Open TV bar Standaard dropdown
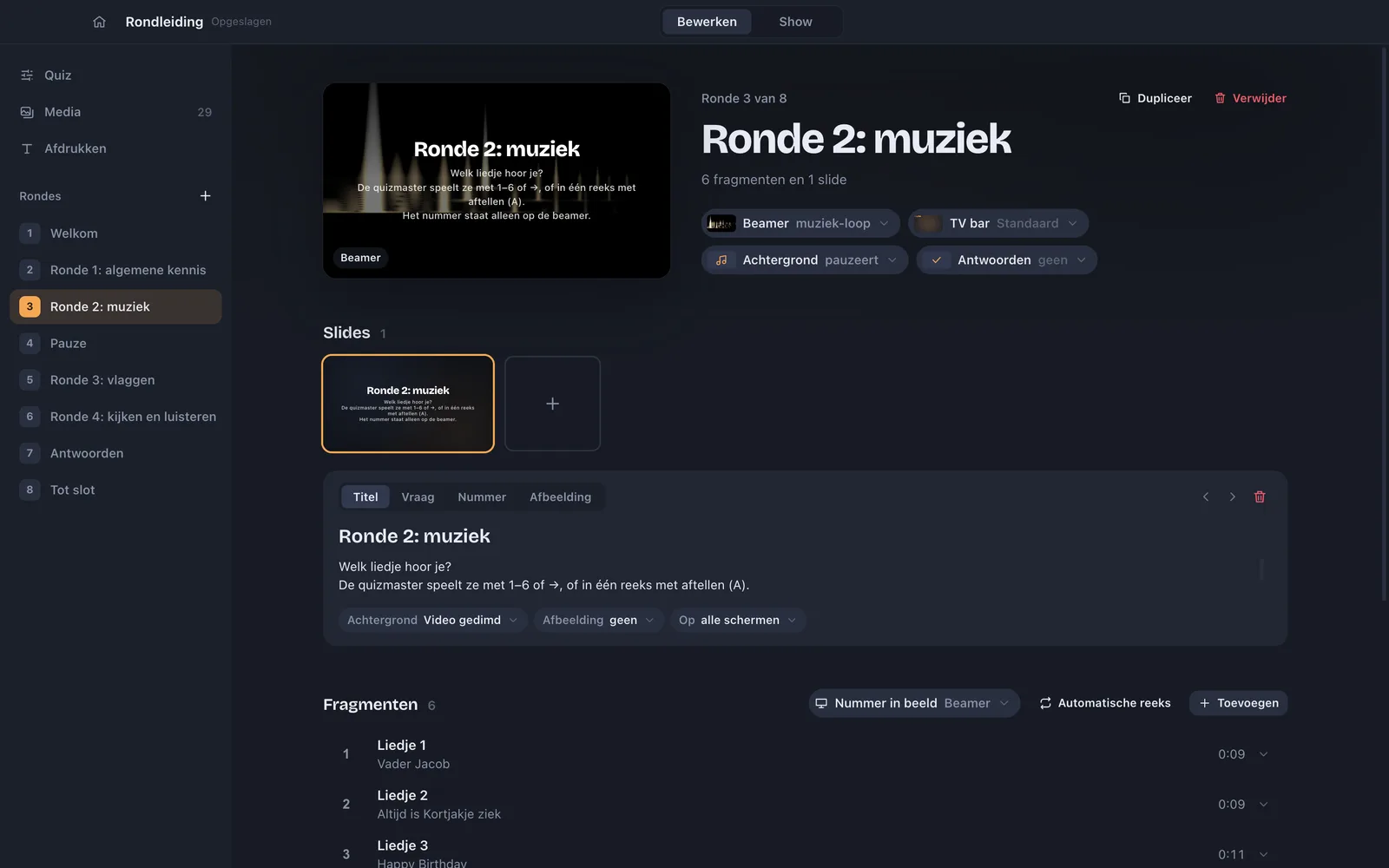The image size is (1389, 868). pyautogui.click(x=998, y=223)
